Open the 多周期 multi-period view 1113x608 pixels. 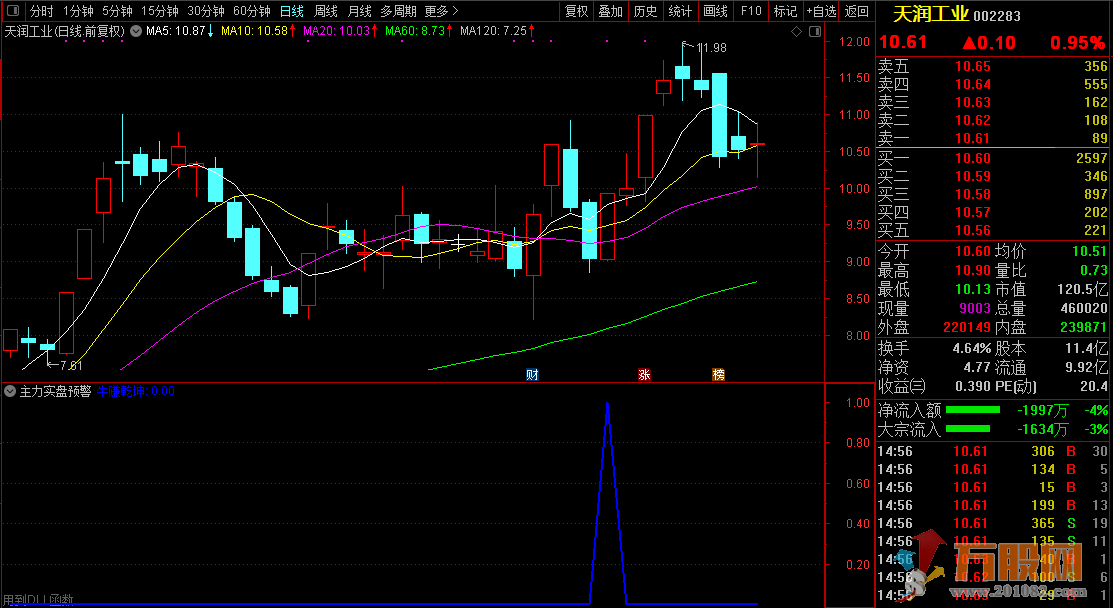click(398, 11)
